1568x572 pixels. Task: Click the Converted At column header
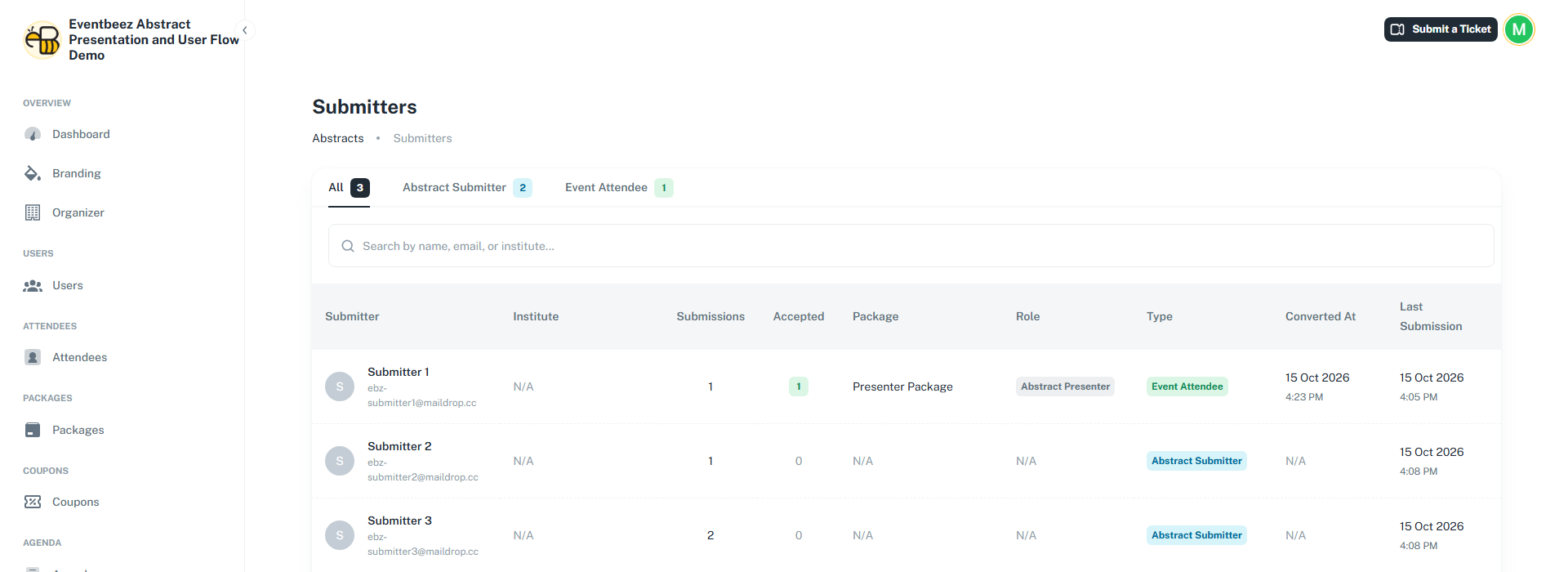(x=1321, y=316)
